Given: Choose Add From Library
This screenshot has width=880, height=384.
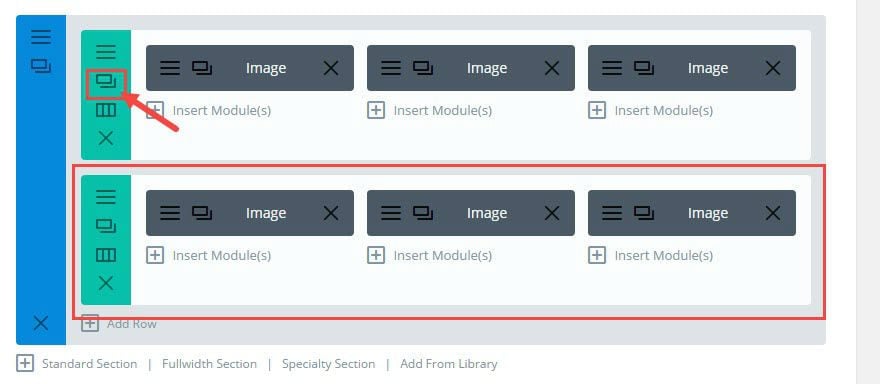Looking at the screenshot, I should click(448, 364).
